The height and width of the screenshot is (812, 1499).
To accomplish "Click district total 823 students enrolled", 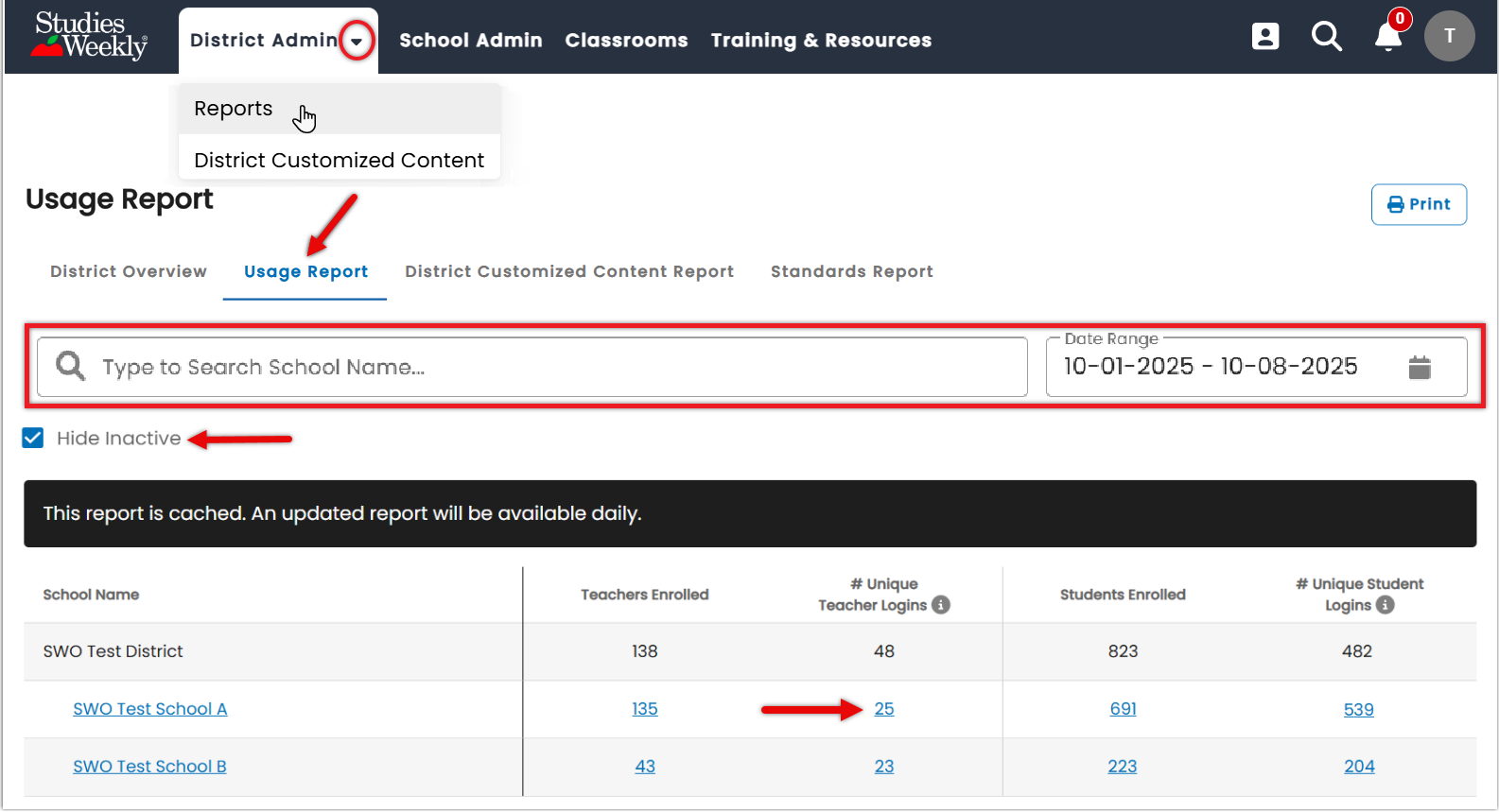I will pyautogui.click(x=1124, y=651).
